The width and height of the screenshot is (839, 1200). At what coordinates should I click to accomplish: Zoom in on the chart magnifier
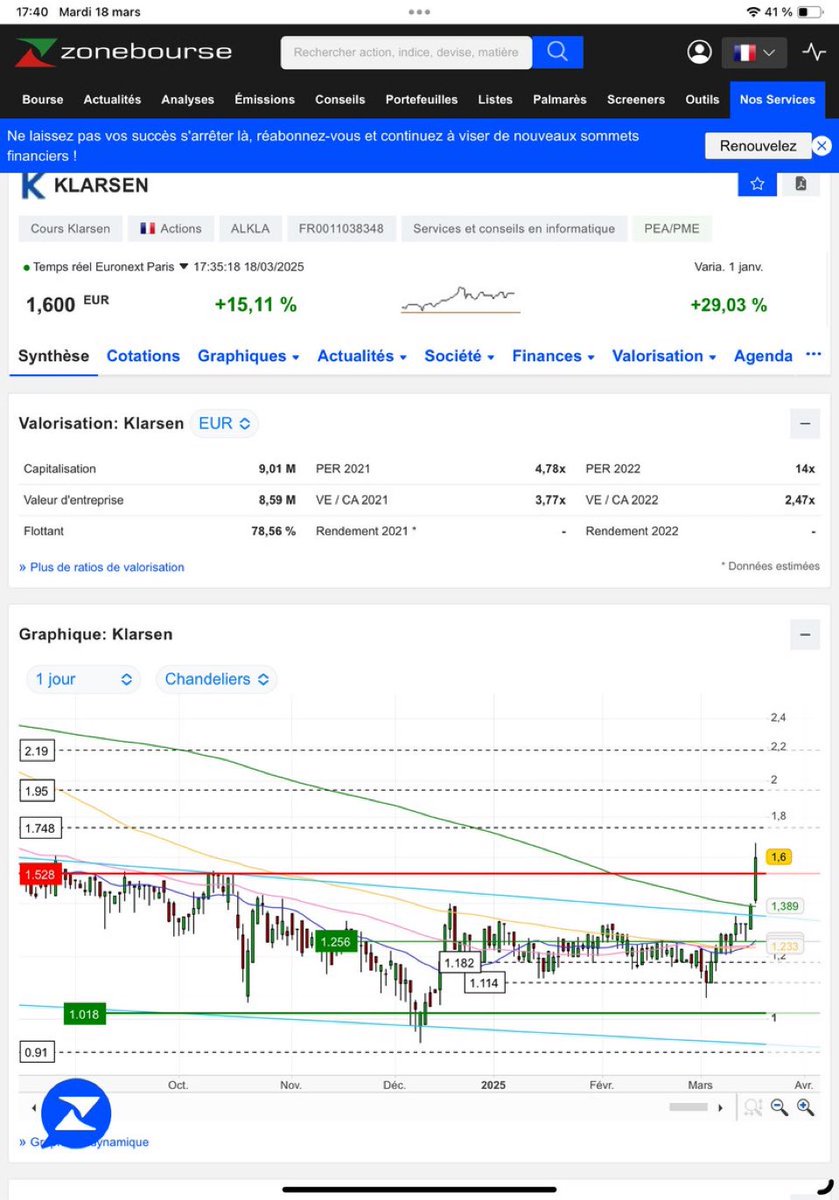tap(805, 1107)
